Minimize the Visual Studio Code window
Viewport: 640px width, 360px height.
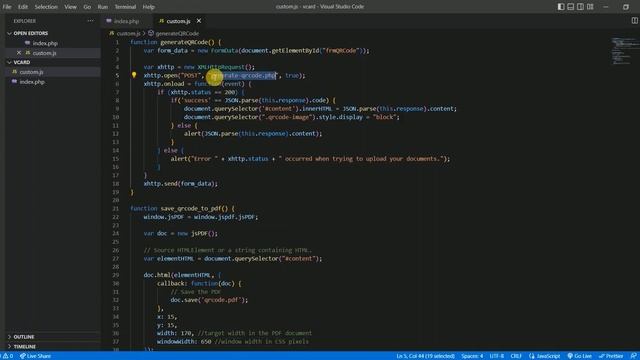coord(606,7)
